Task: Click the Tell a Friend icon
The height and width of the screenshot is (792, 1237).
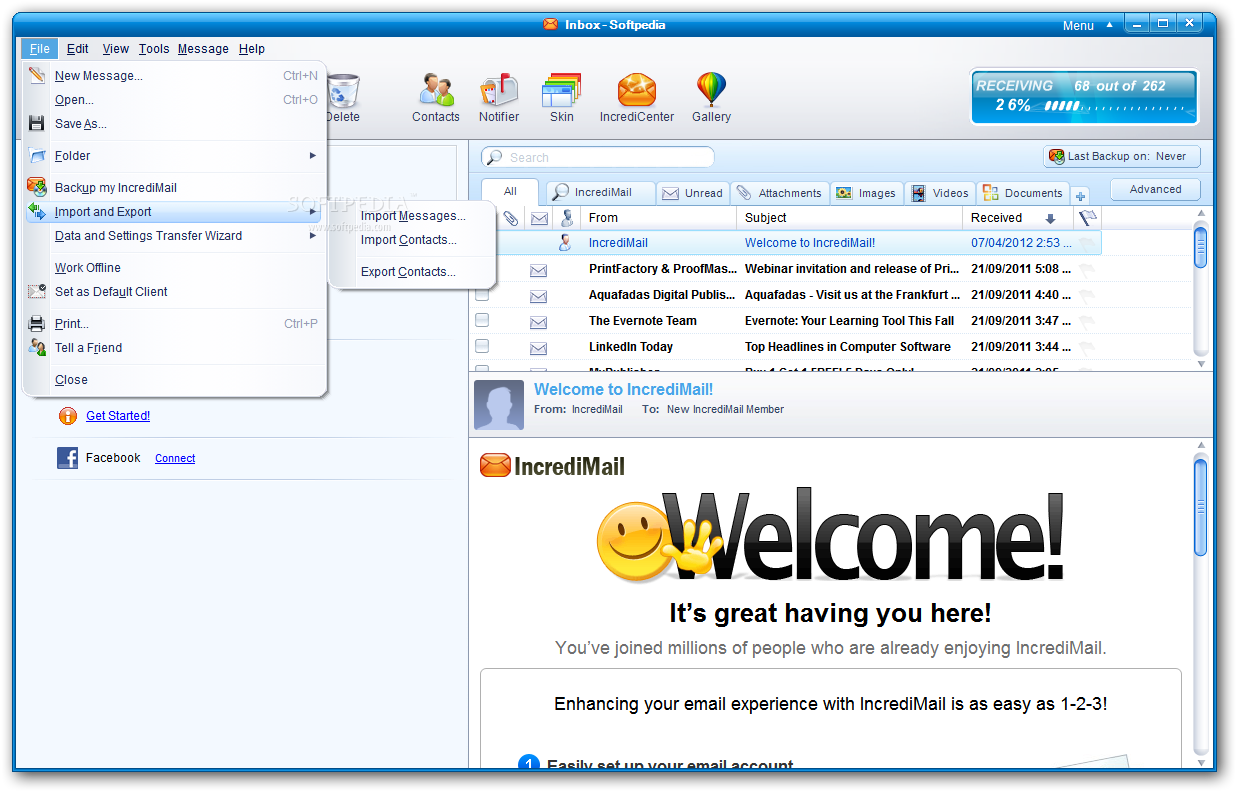Action: click(37, 347)
